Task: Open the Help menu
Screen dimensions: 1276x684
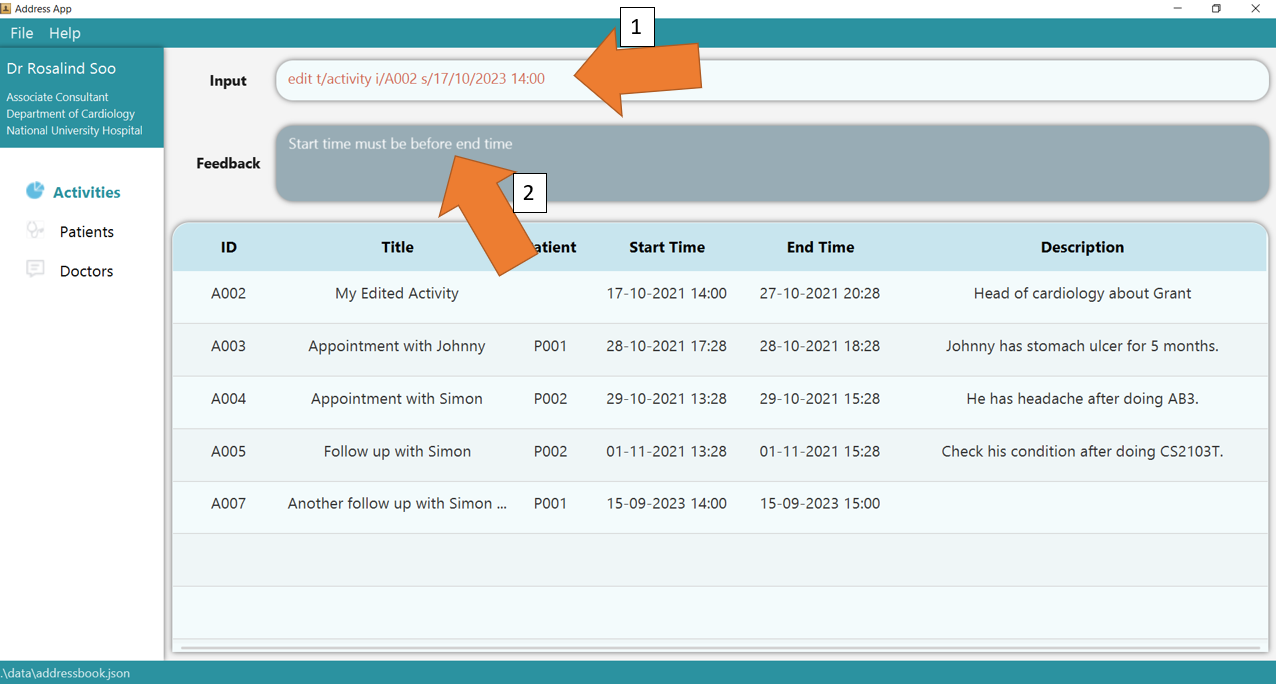Action: pyautogui.click(x=65, y=33)
